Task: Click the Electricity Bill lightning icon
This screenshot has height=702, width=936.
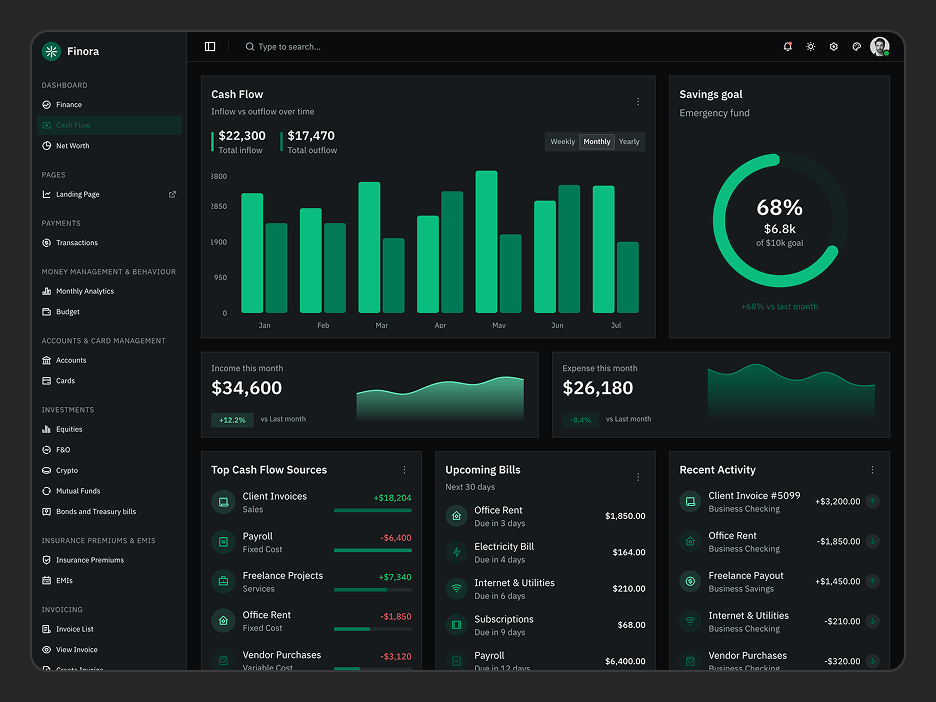Action: point(457,552)
